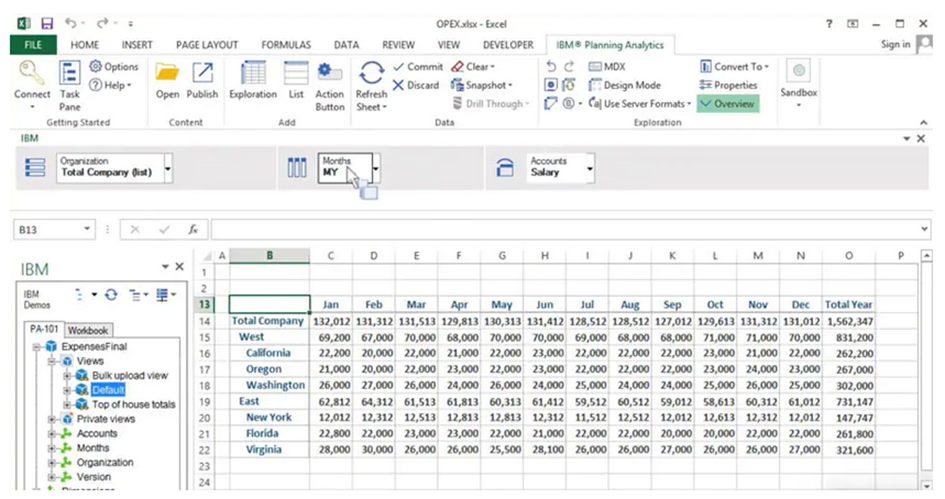Click the Total Year column header cell
Image resolution: width=945 pixels, height=499 pixels.
coord(849,304)
